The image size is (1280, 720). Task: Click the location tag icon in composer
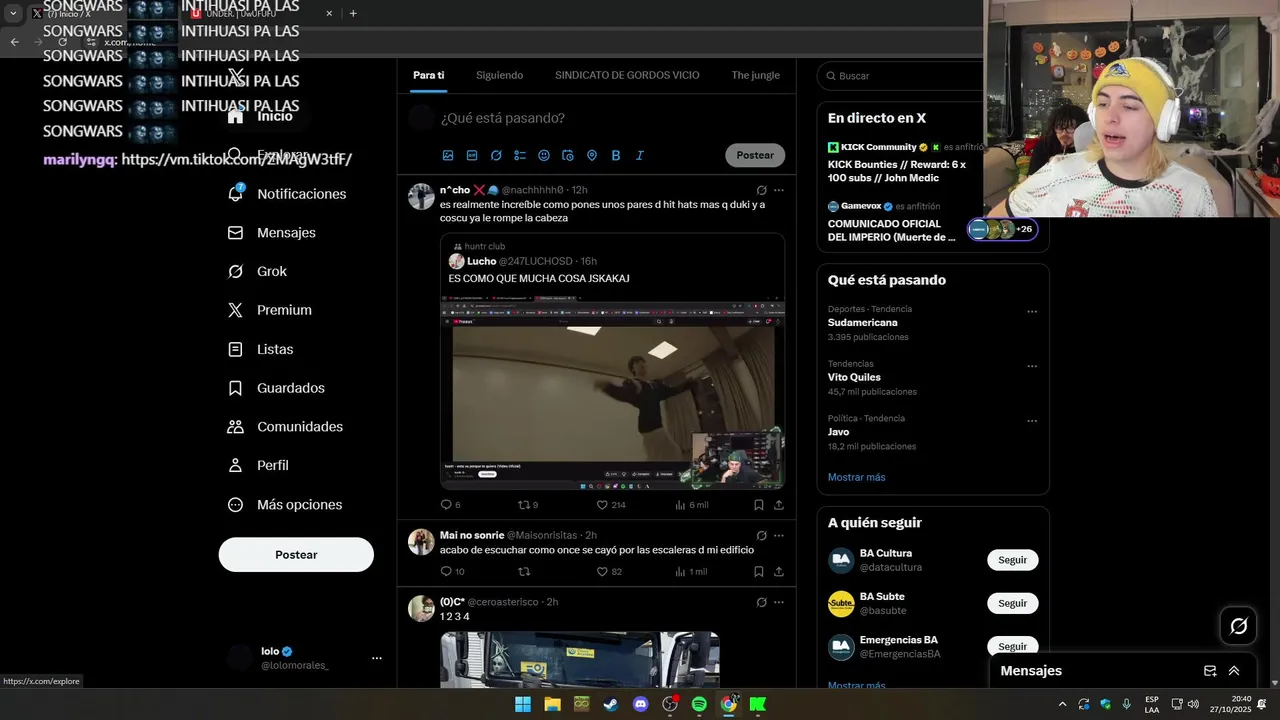(x=592, y=155)
